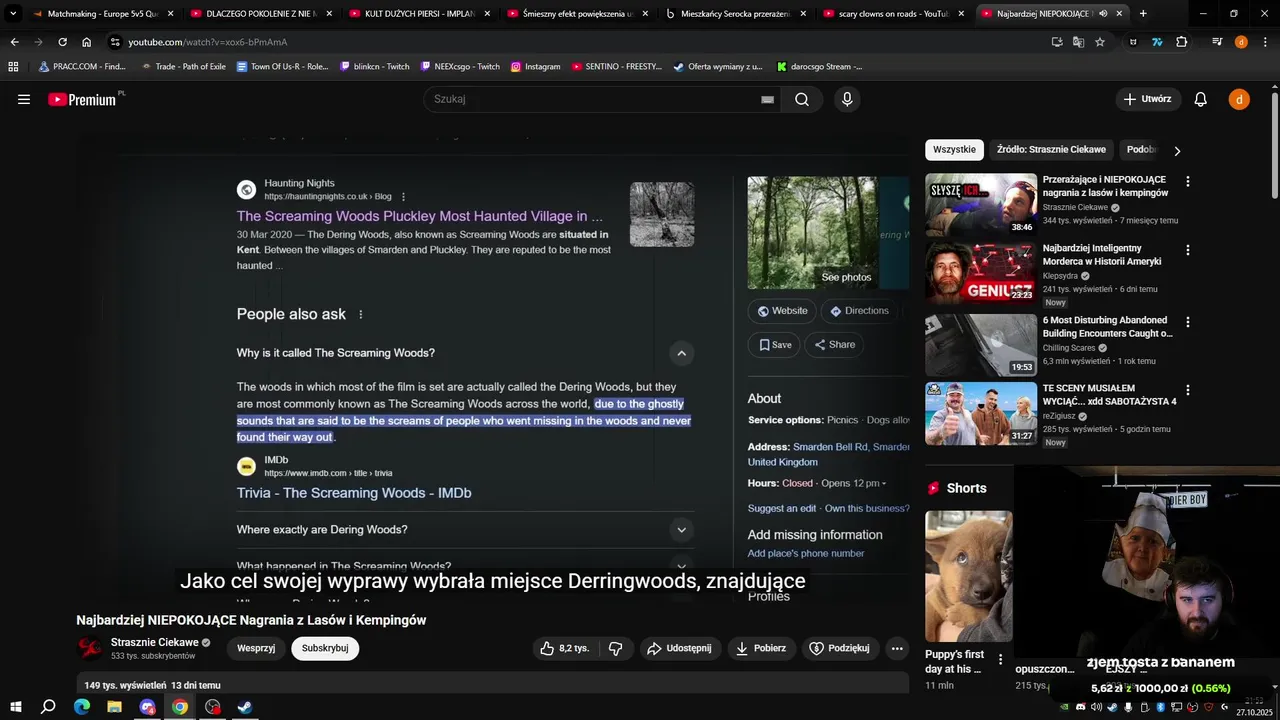This screenshot has width=1280, height=720.
Task: Open options for '6 Most Disturbing Abandoned' video
Action: coord(1188,322)
